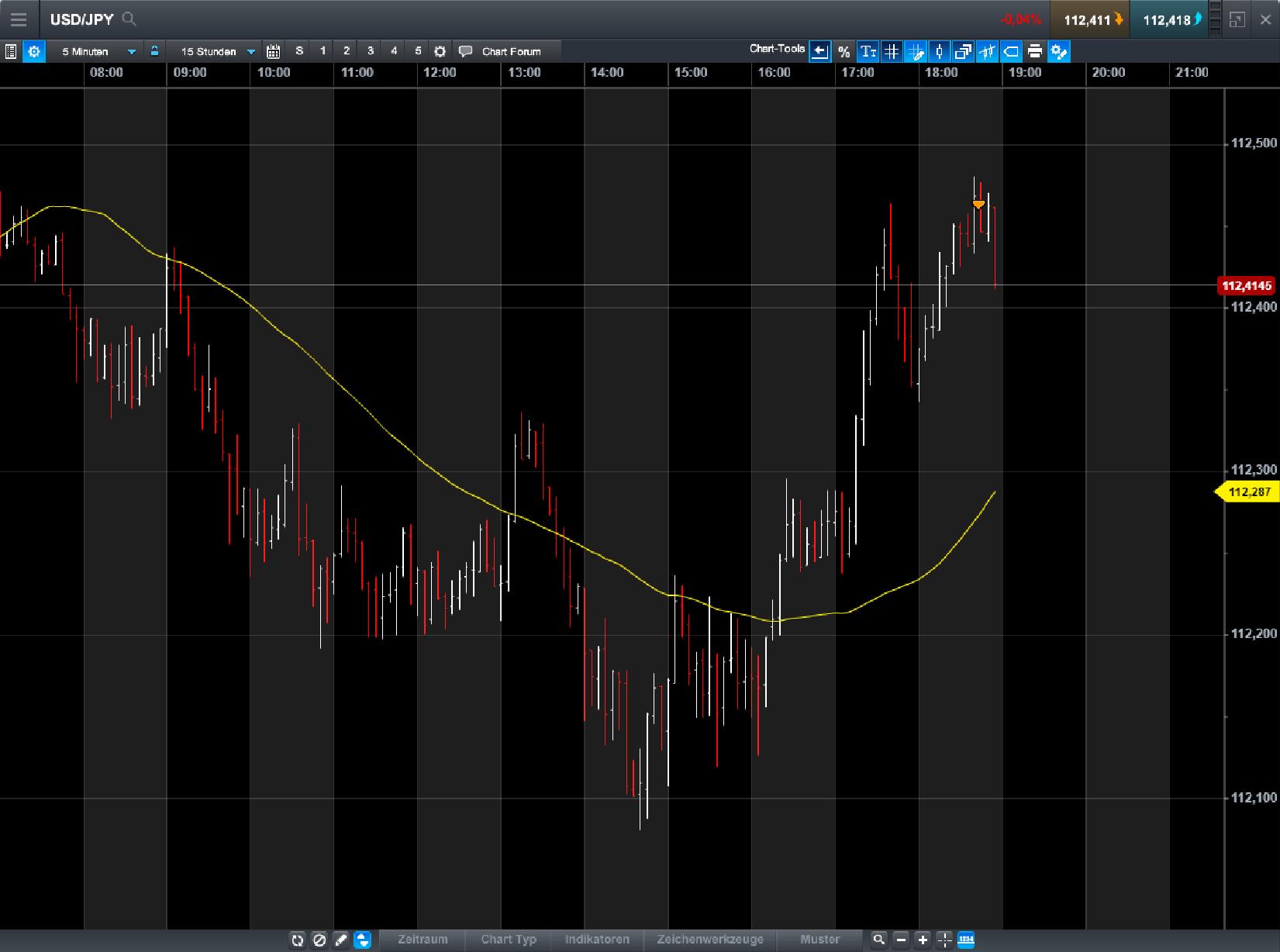Image resolution: width=1280 pixels, height=952 pixels.
Task: Enable the highlighted hash-pencil tool
Action: click(x=916, y=51)
